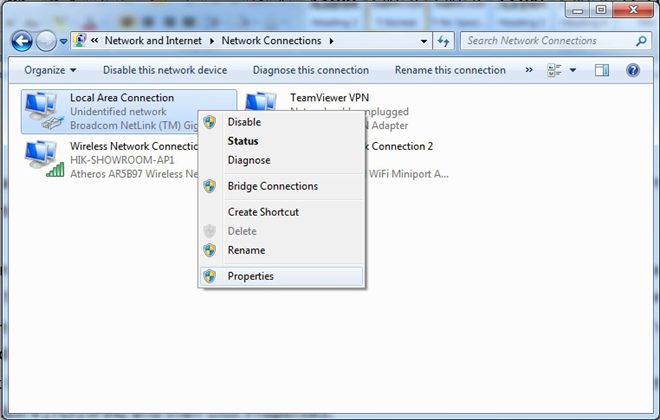The width and height of the screenshot is (660, 420).
Task: Click Rename this connection in toolbar
Action: click(x=450, y=70)
